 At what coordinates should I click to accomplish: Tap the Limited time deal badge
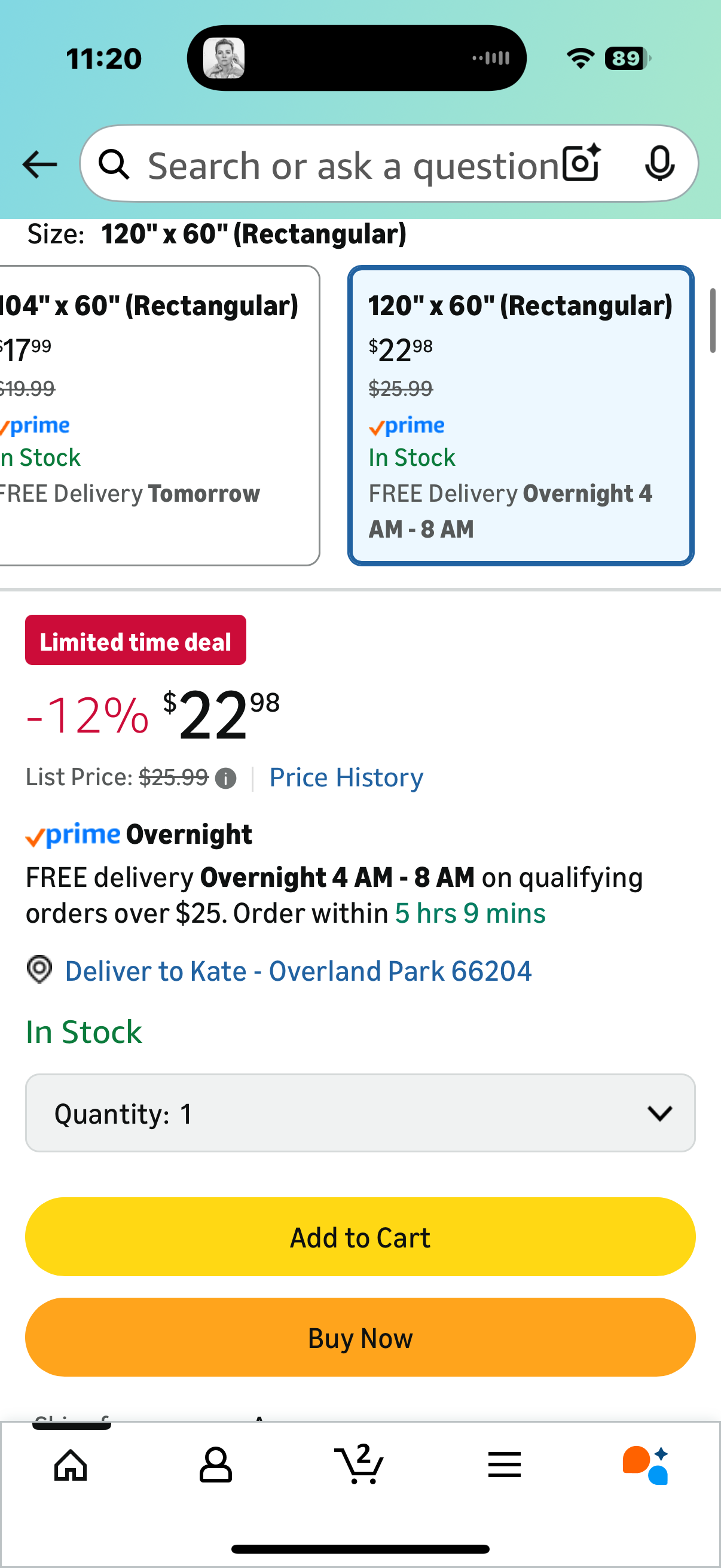(136, 640)
